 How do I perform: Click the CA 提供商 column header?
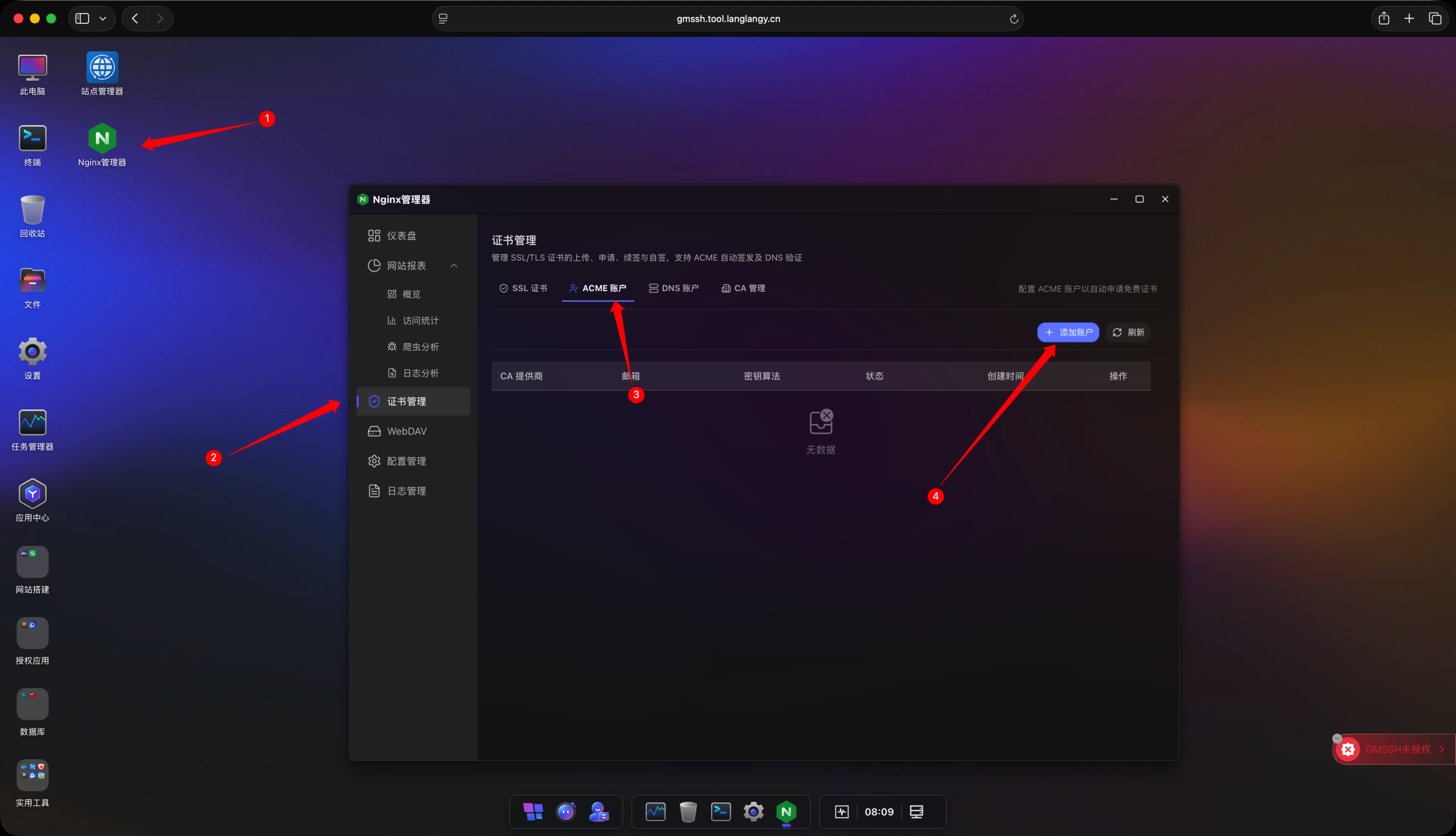(522, 376)
